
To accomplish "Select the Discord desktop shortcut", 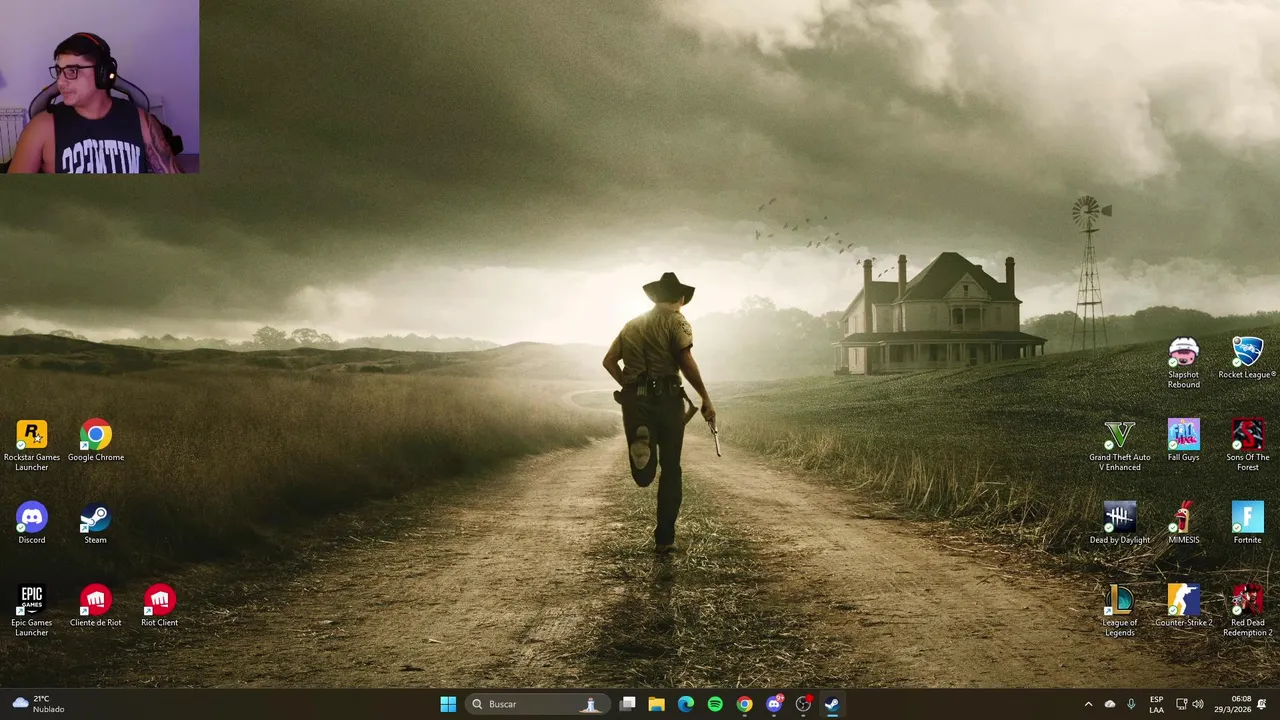I will tap(32, 523).
